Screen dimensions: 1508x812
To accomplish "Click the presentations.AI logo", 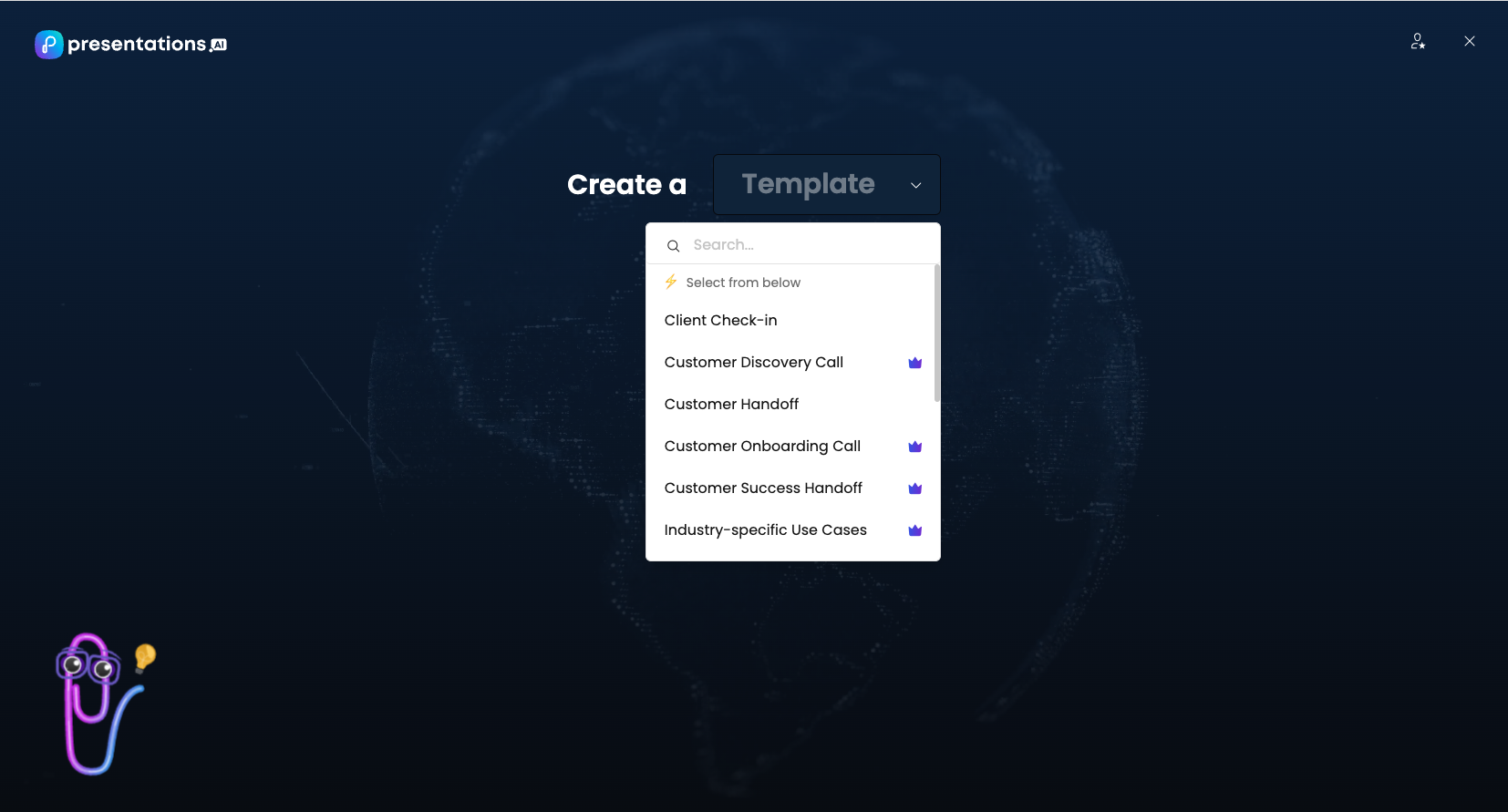I will coord(130,44).
